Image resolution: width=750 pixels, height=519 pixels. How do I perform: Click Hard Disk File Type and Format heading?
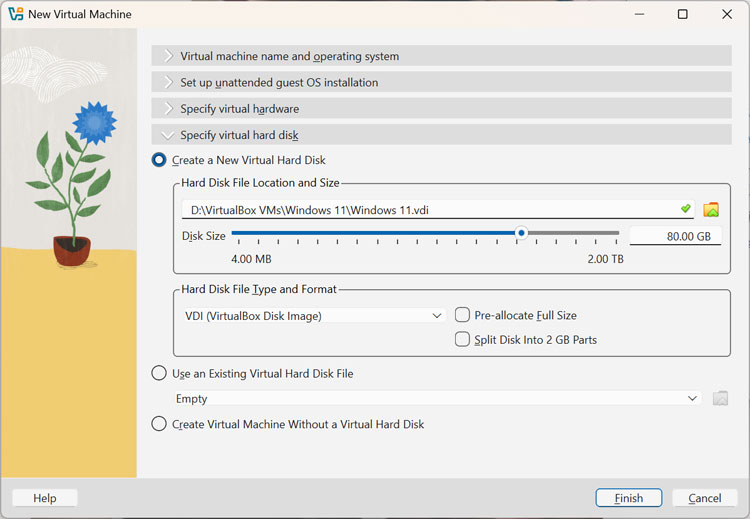[x=259, y=289]
